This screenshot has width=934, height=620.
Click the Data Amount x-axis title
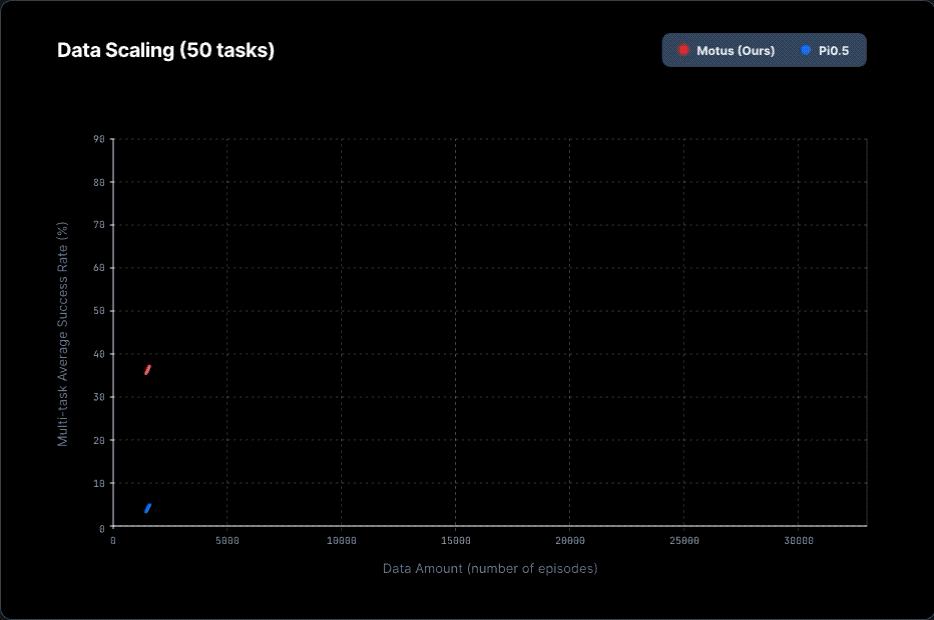[490, 568]
